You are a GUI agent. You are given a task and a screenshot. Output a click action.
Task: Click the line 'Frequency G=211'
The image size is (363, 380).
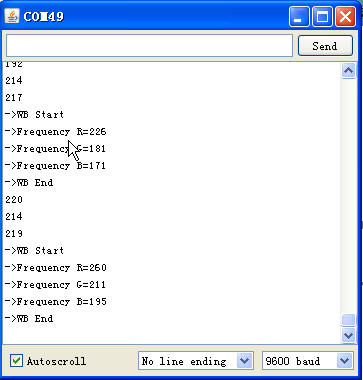tap(55, 285)
